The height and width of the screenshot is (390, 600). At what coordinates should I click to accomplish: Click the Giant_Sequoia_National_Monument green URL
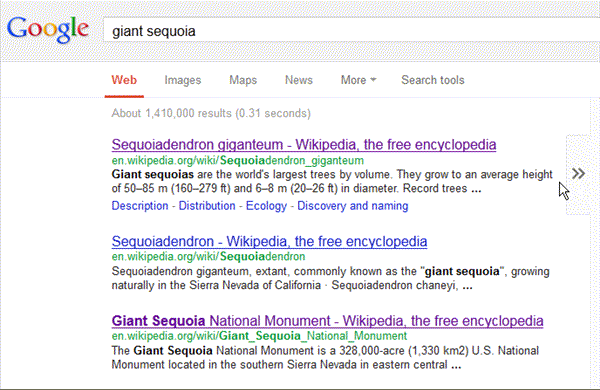259,336
